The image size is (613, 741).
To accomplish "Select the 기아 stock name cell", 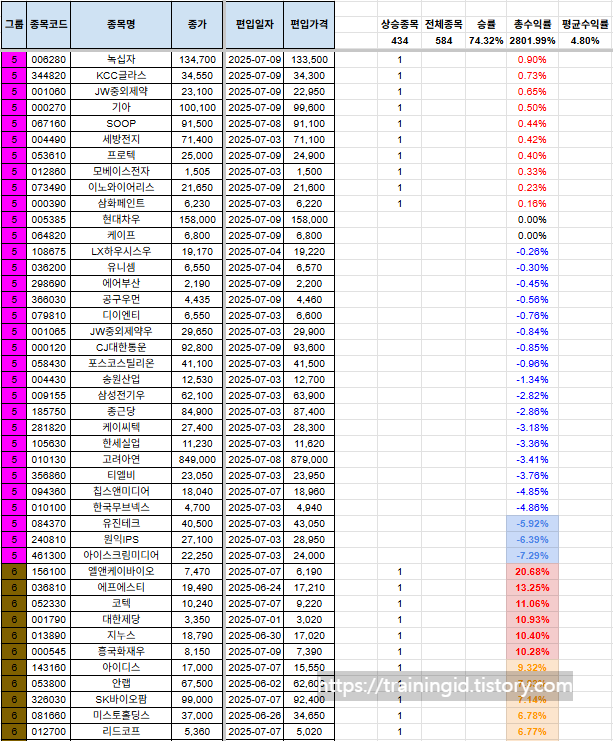I will click(121, 108).
